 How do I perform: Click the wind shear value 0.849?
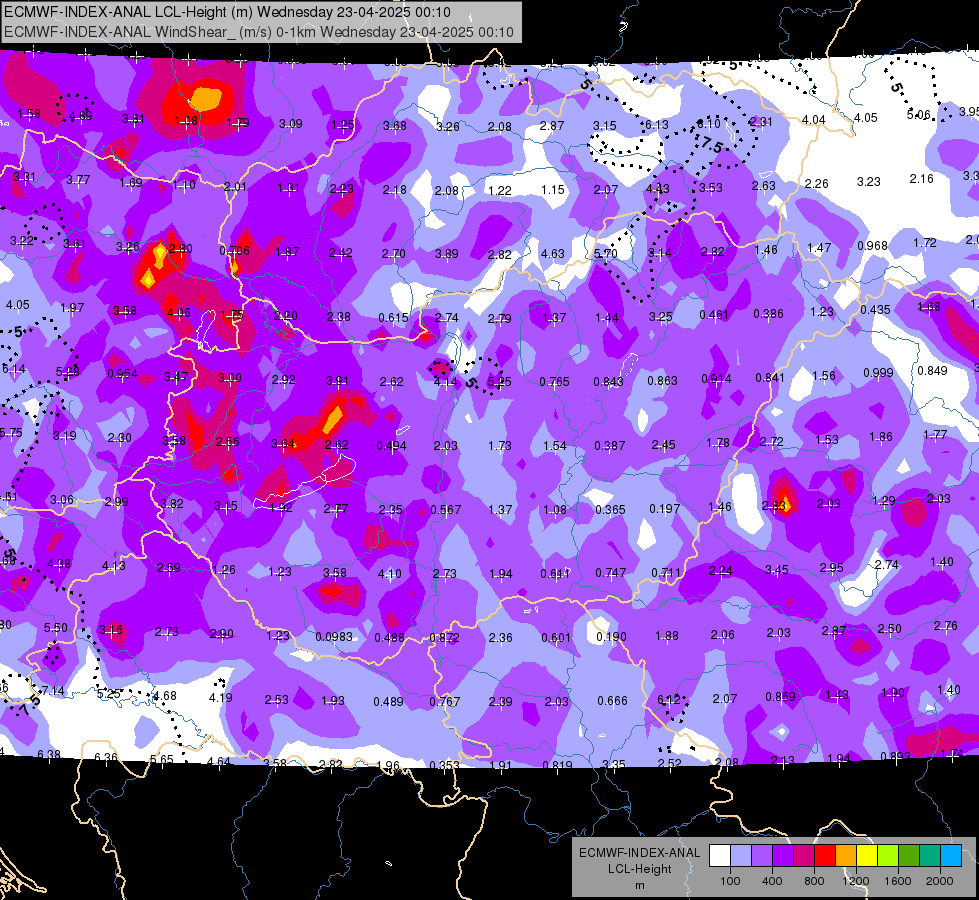coord(932,370)
